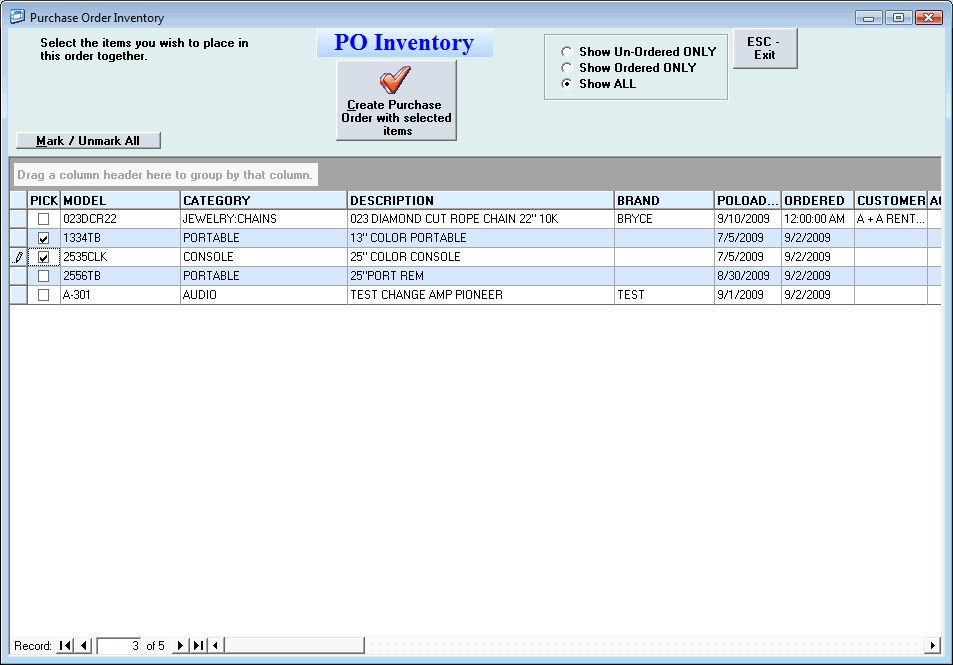Tick the PICK checkbox for A-301

pos(43,295)
